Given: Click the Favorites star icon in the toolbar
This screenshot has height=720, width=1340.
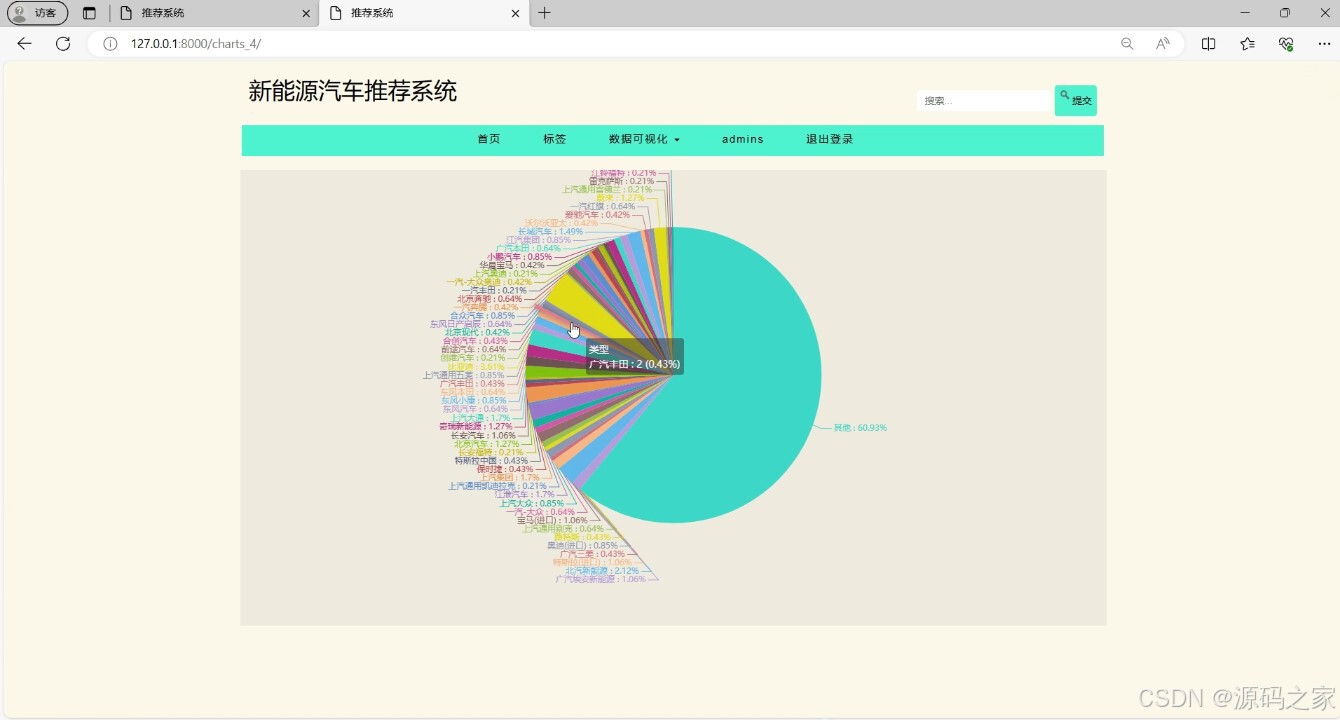Looking at the screenshot, I should (x=1247, y=44).
